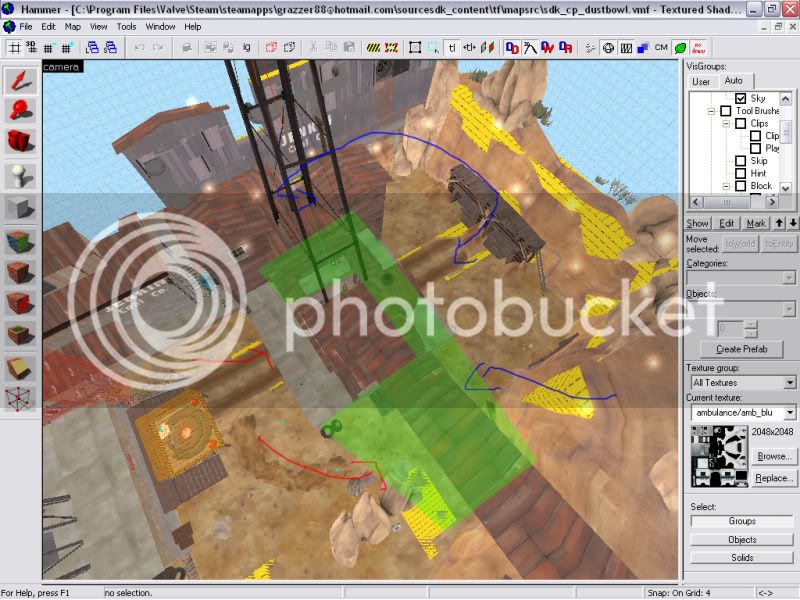The width and height of the screenshot is (800, 600).
Task: Switch to the Auto VisGroups tab
Action: pyautogui.click(x=733, y=81)
